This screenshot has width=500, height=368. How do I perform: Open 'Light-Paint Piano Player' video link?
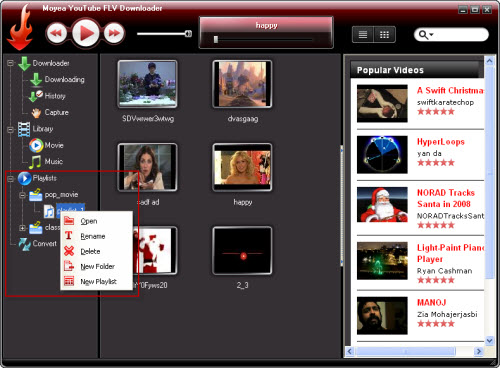click(x=450, y=253)
